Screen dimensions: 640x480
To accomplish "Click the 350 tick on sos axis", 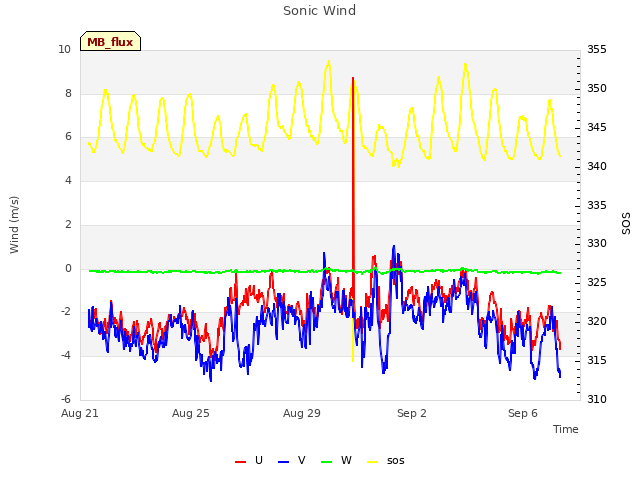I will (597, 89).
